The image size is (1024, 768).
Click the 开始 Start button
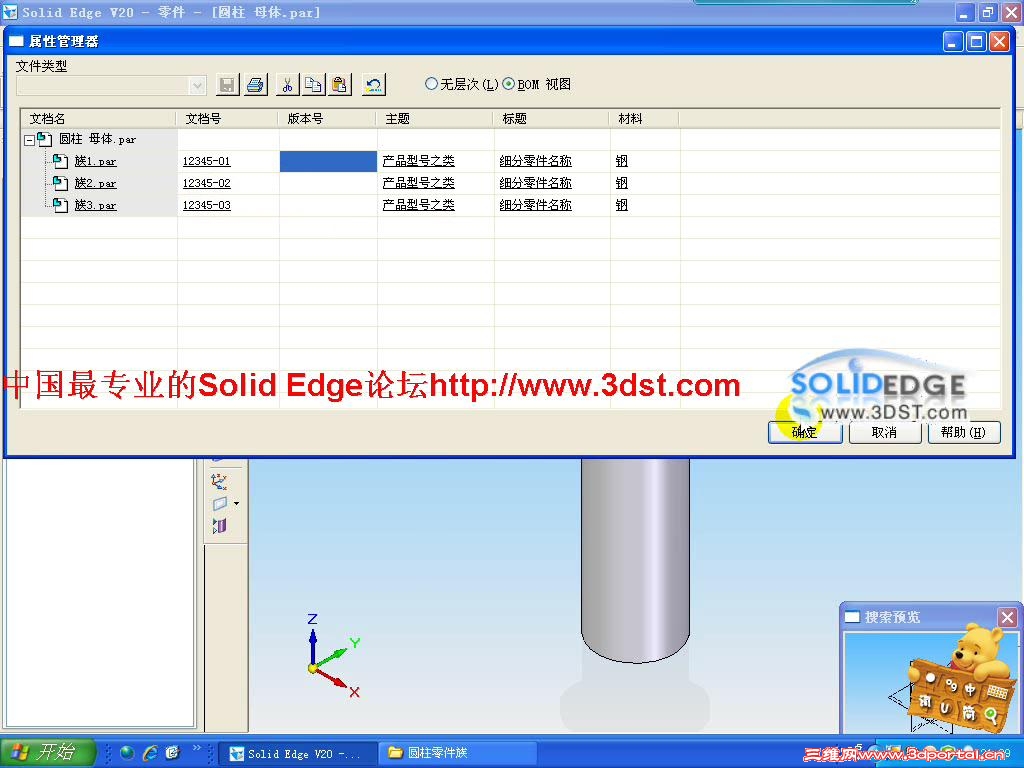48,752
